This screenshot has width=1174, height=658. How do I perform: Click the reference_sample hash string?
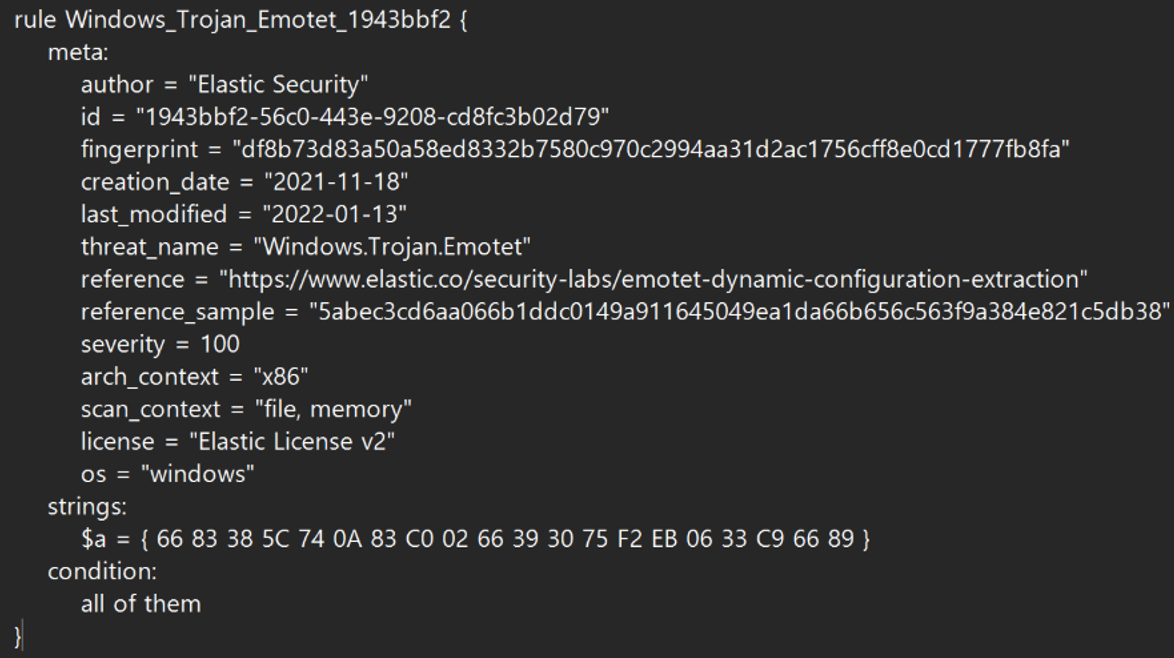pyautogui.click(x=740, y=312)
